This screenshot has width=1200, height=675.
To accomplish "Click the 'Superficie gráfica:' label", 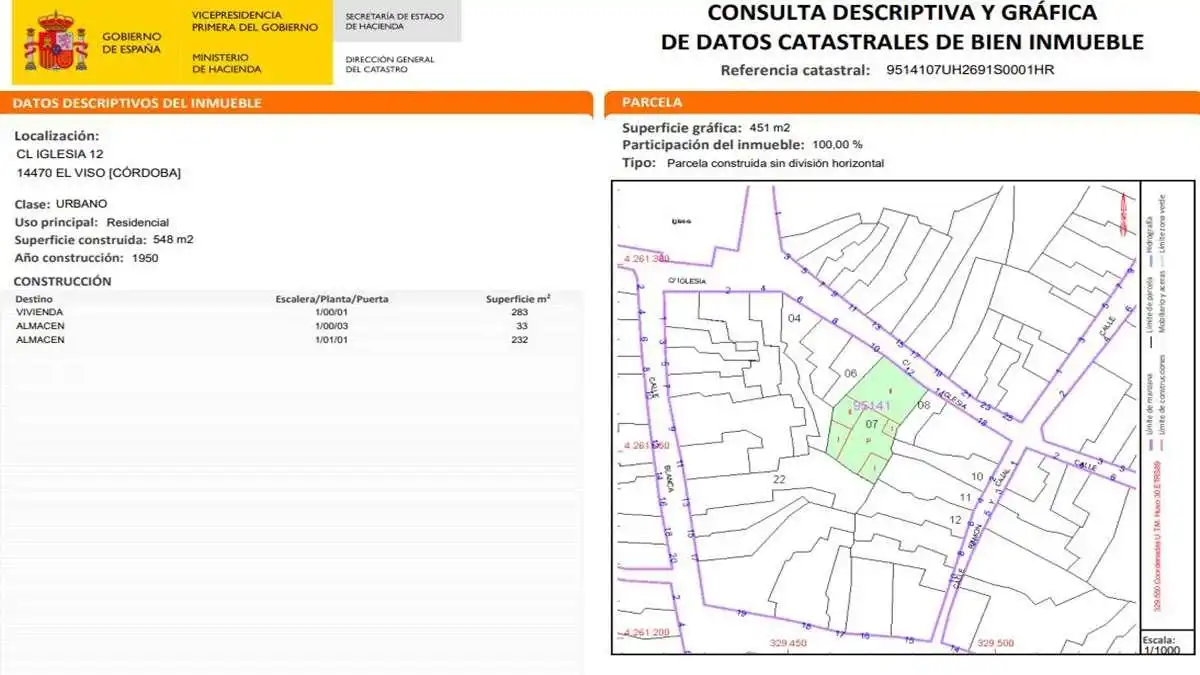I will pos(682,128).
